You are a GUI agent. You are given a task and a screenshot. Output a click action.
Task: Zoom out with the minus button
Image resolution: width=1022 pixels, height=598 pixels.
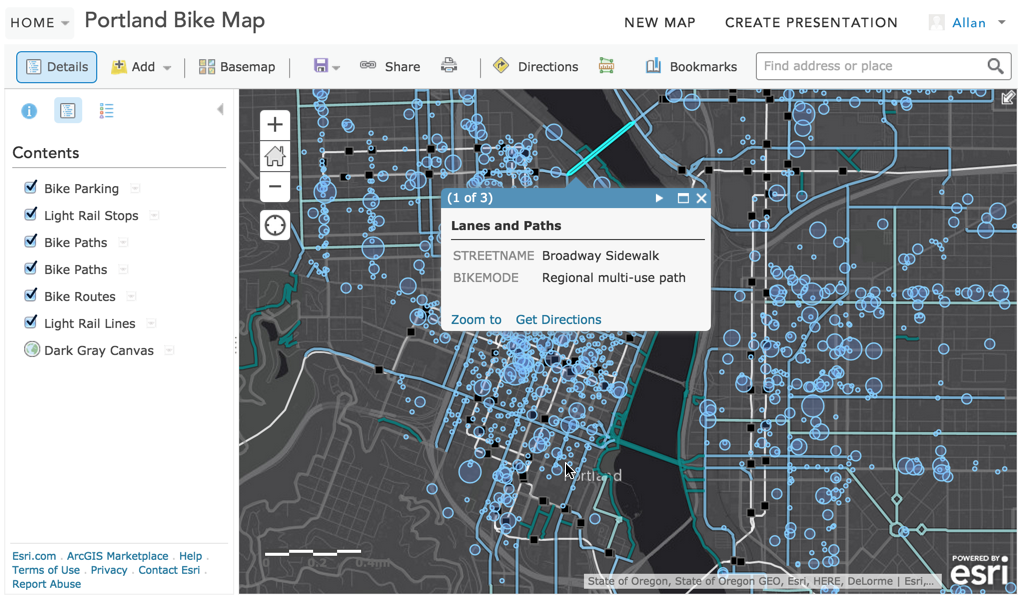[275, 187]
